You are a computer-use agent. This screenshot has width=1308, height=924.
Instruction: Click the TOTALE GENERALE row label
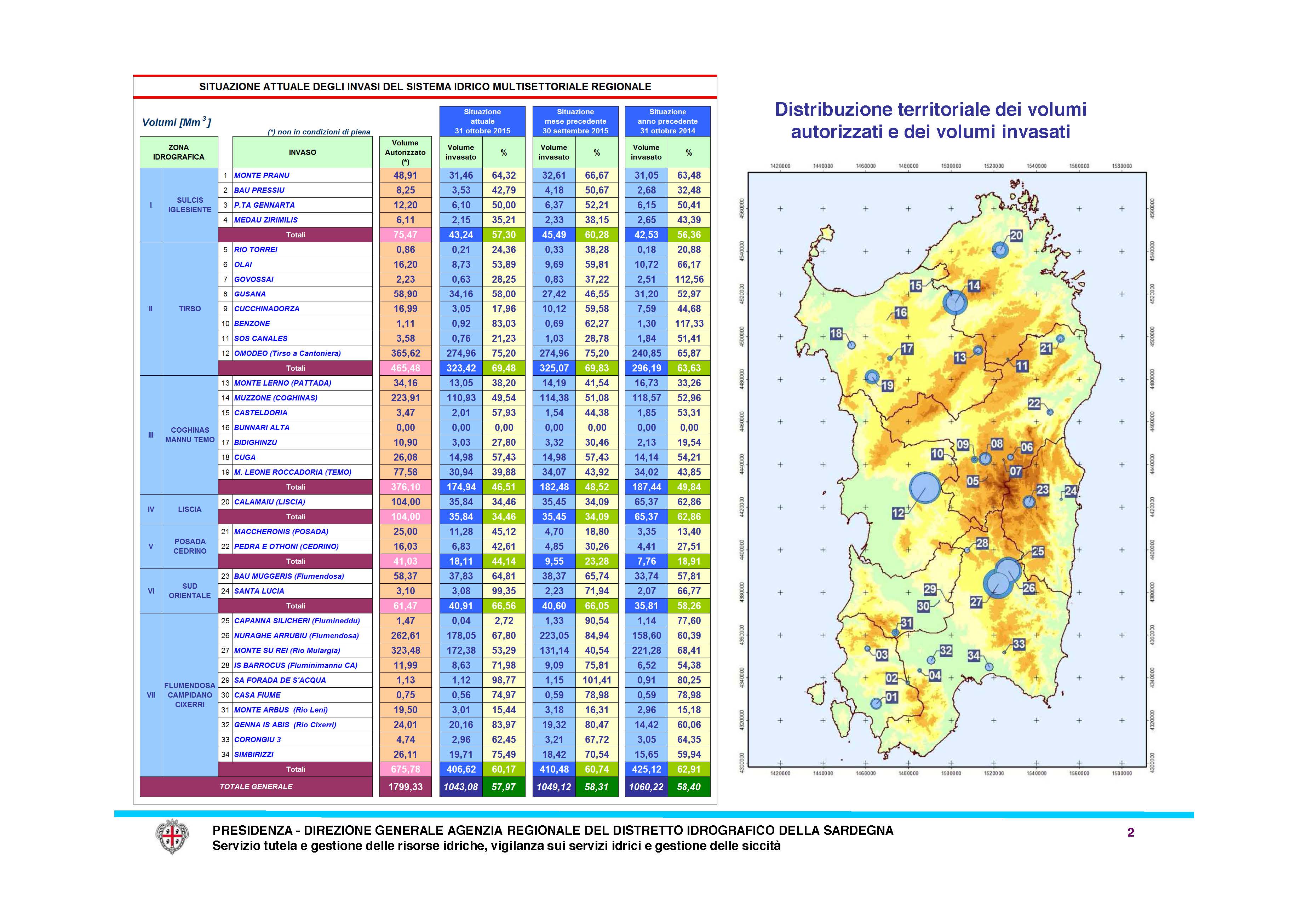point(256,786)
